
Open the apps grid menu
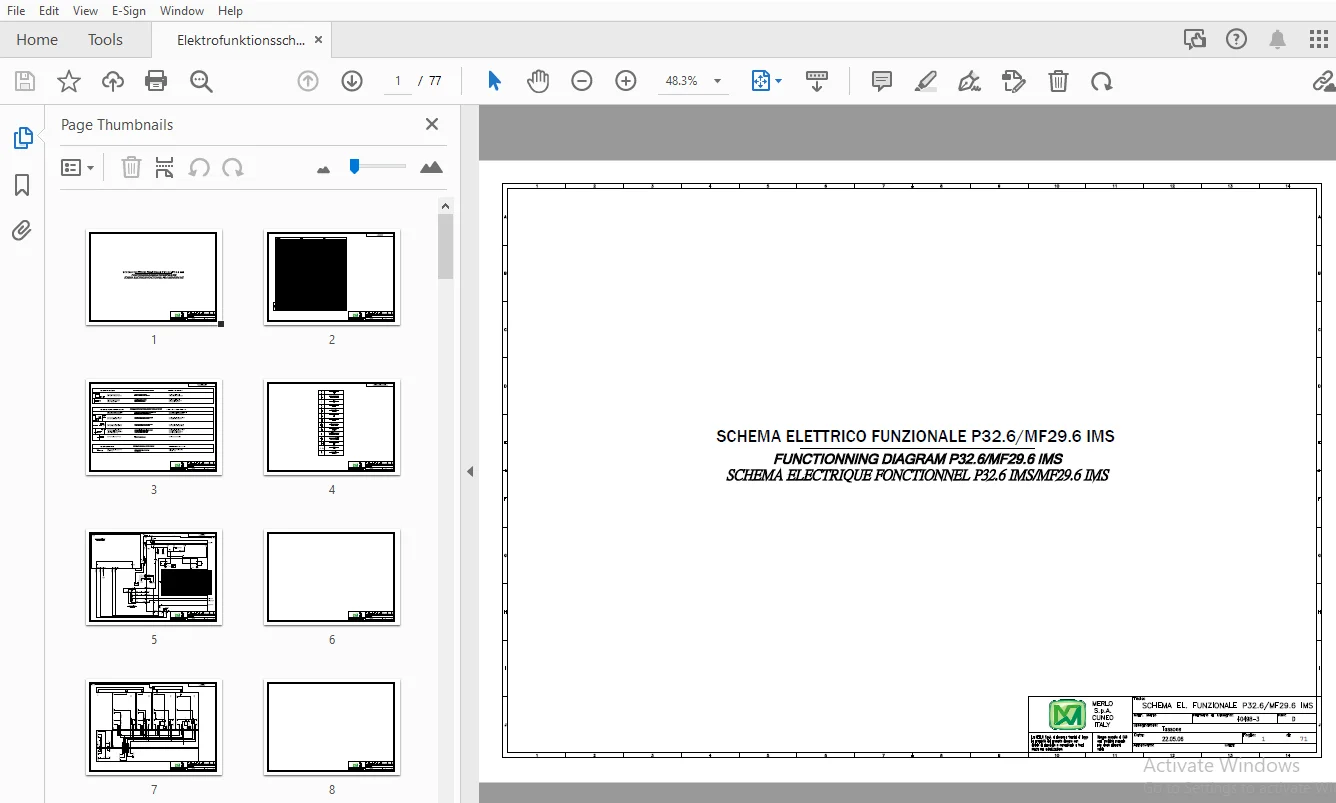(1319, 39)
